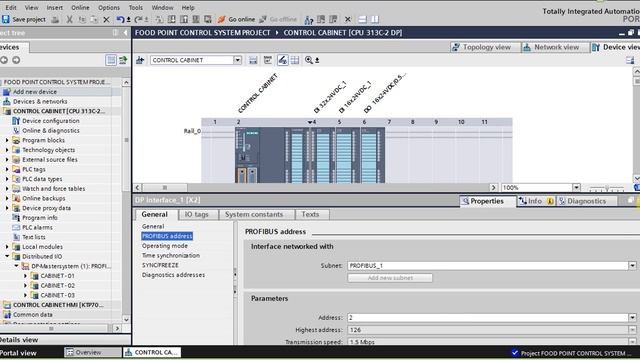The image size is (640, 360).
Task: Expand the CABINET - 01 node
Action: click(25, 276)
